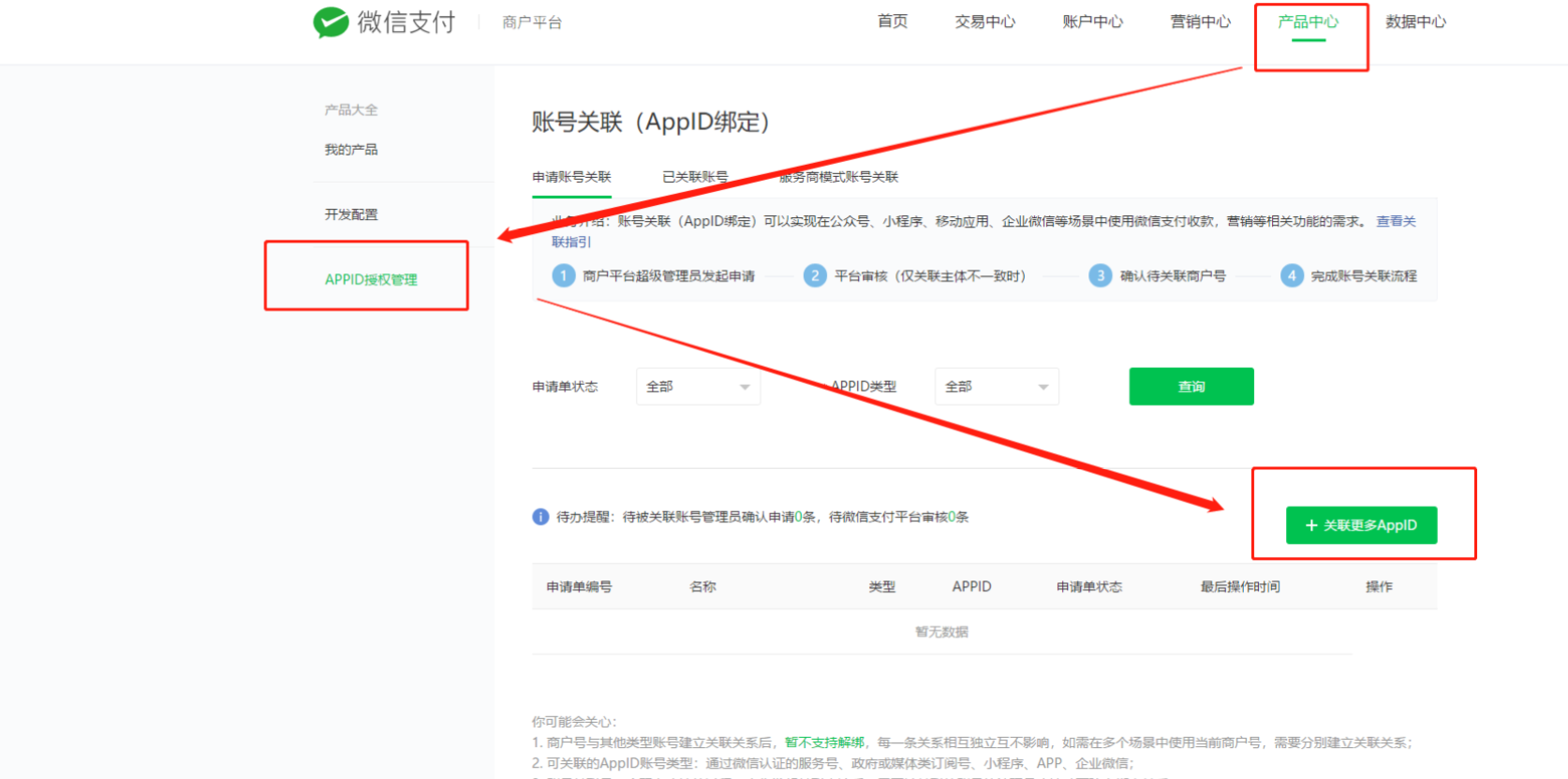1568x779 pixels.
Task: Select 开发配置 in the sidebar
Action: point(351,214)
